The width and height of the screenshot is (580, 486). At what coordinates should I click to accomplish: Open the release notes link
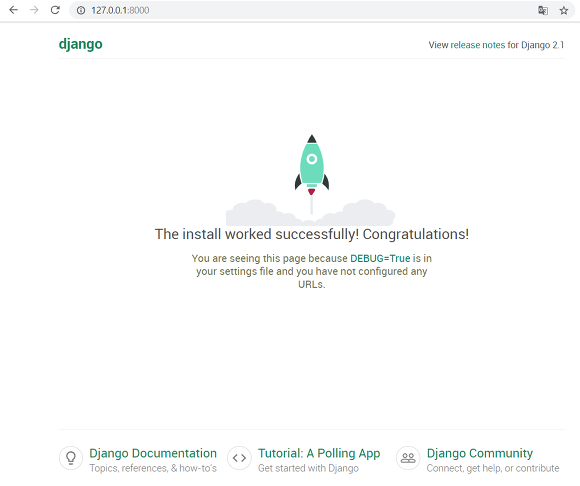pos(478,45)
